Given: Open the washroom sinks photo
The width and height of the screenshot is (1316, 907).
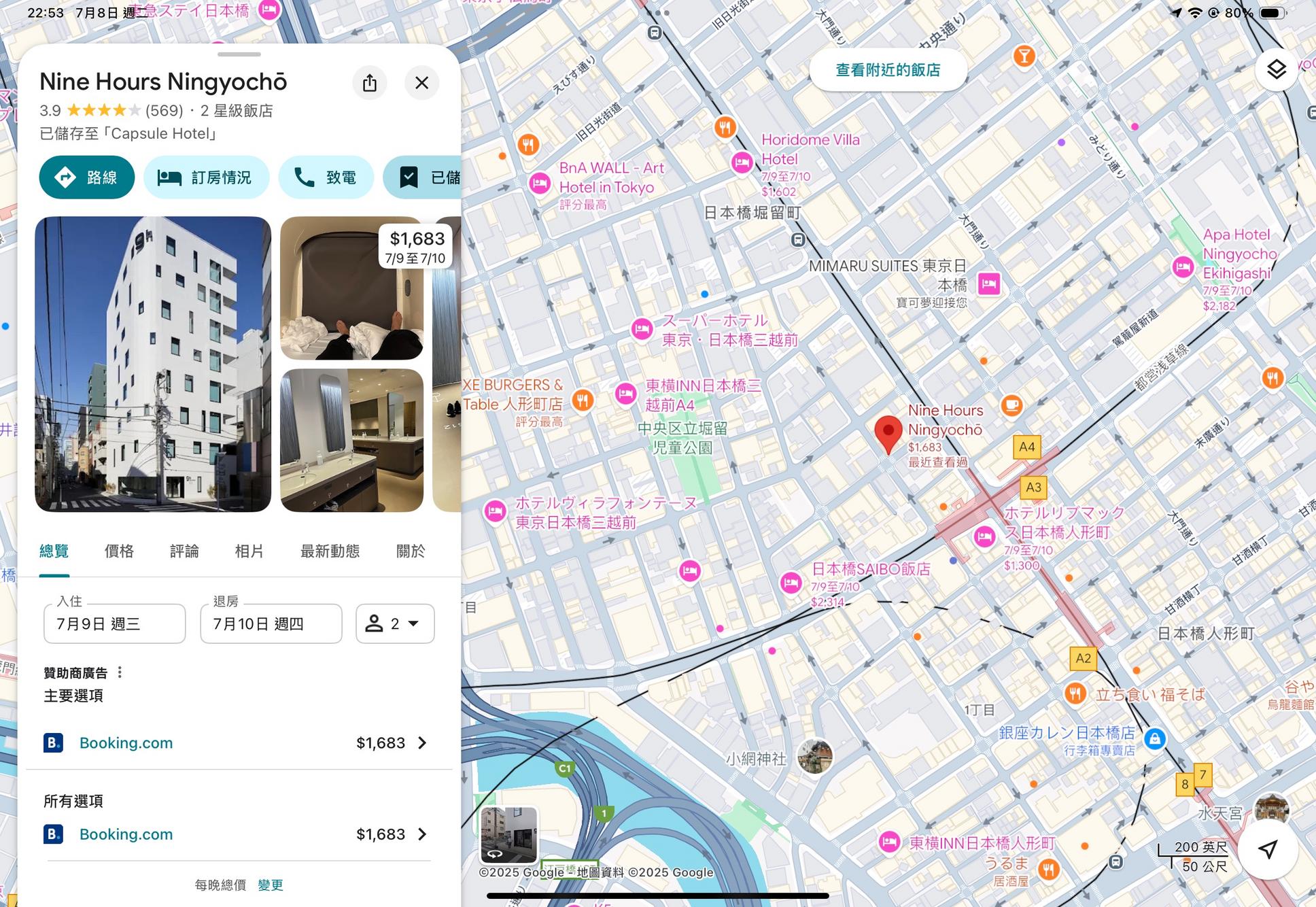Looking at the screenshot, I should tap(351, 441).
